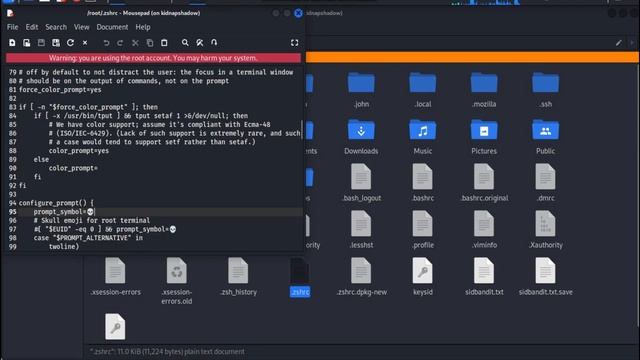
Task: Select the .ssh folder
Action: pyautogui.click(x=545, y=90)
